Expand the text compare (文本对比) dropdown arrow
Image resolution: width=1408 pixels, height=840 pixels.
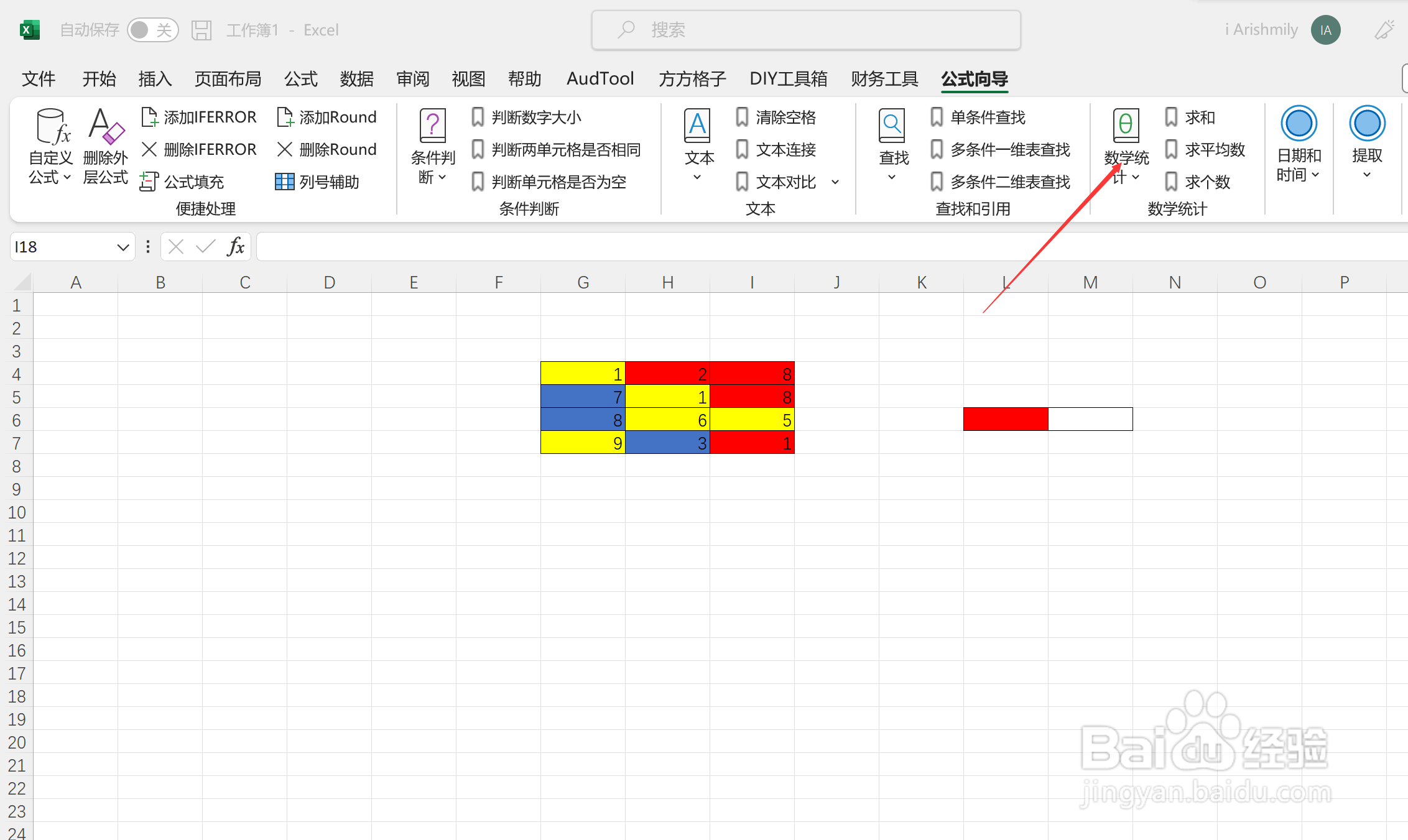[835, 182]
